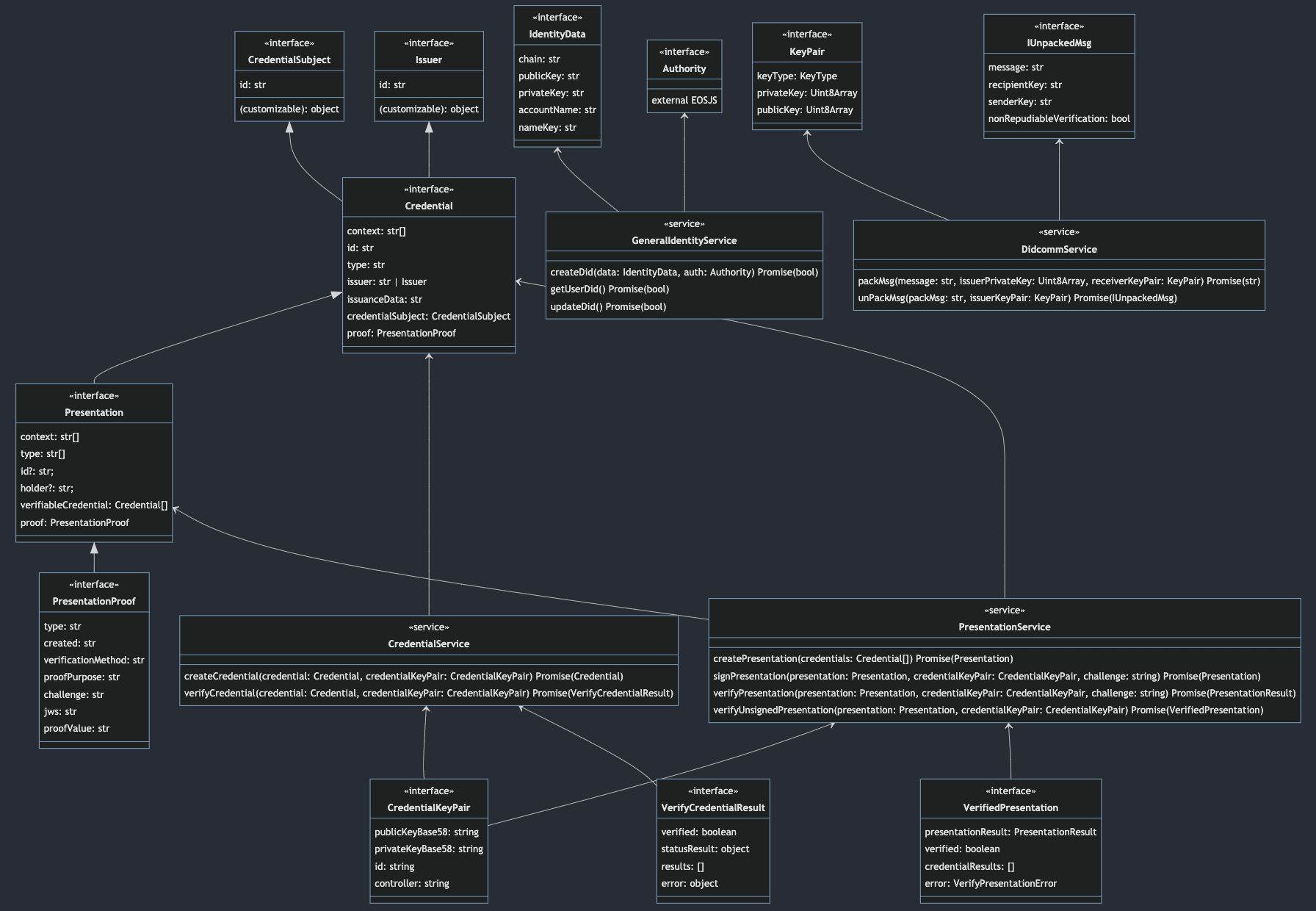
Task: Click the PresentationService title
Action: click(x=1005, y=627)
